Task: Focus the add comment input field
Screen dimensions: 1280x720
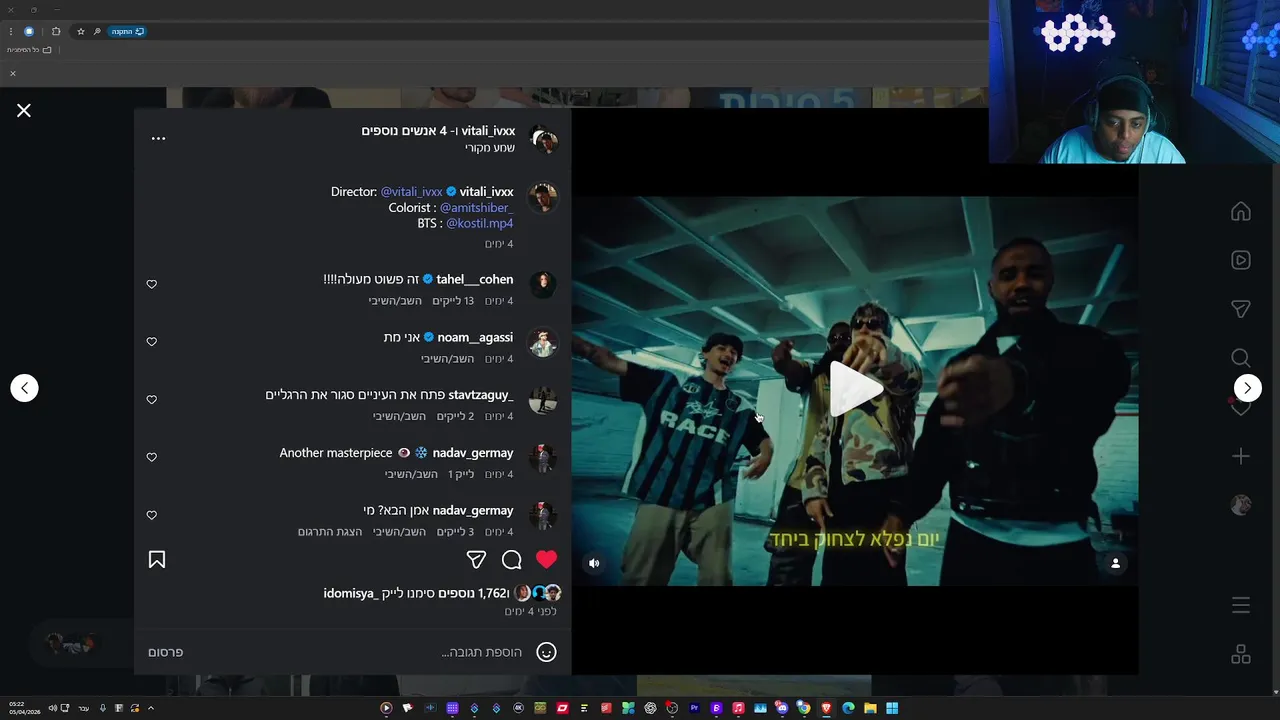Action: coord(360,652)
